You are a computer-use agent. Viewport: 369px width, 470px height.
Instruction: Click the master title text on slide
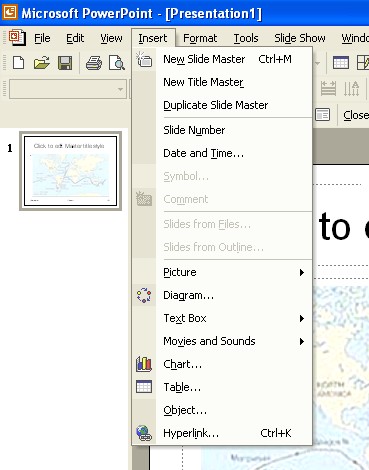[x=343, y=227]
